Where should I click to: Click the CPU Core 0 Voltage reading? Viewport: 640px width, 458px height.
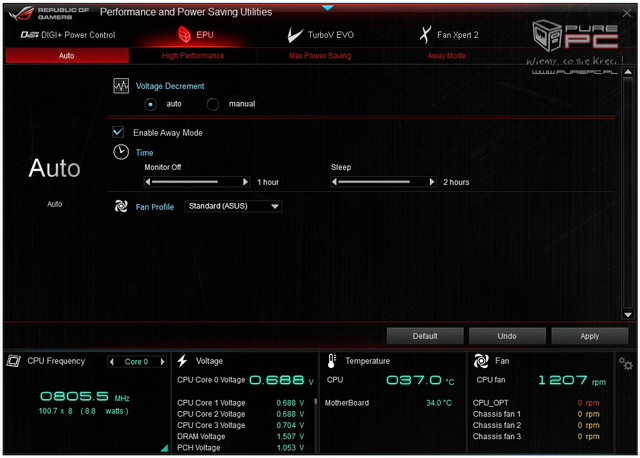pyautogui.click(x=282, y=380)
